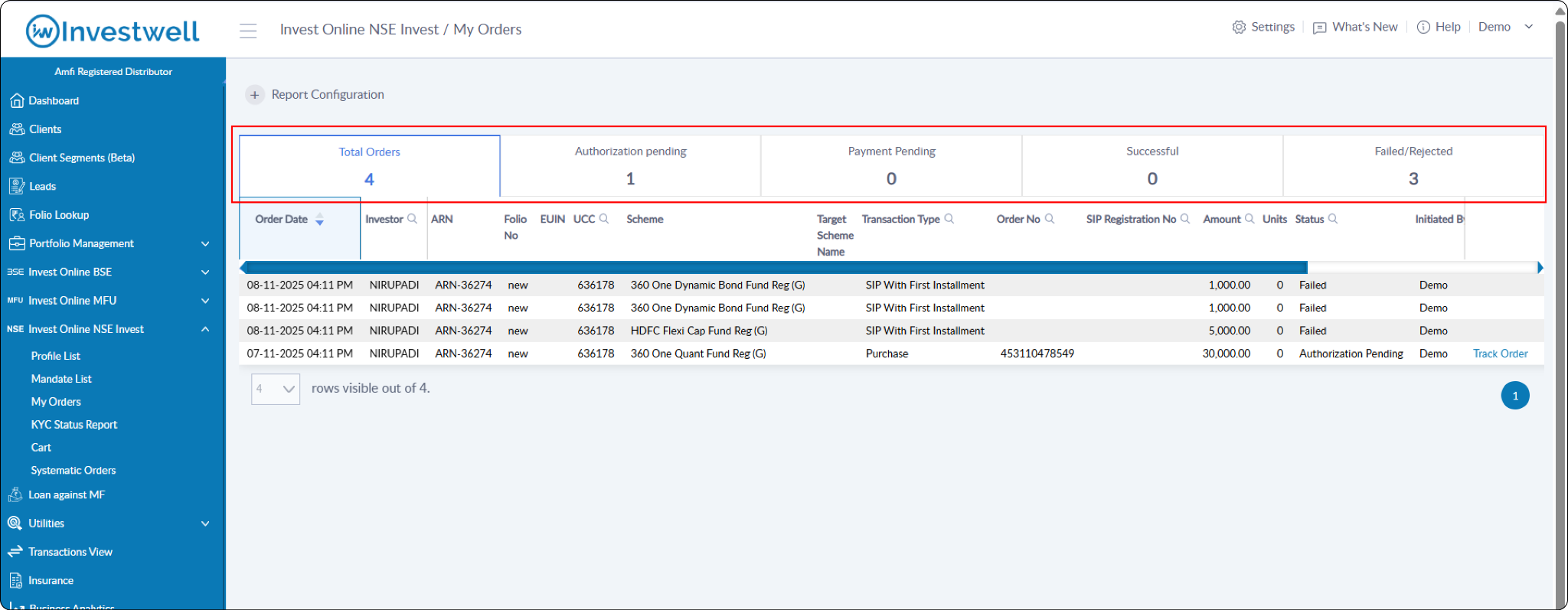This screenshot has height=610, width=1568.
Task: Click the HDFC Flexi Cap Fund Reg (G) cell
Action: click(x=699, y=331)
